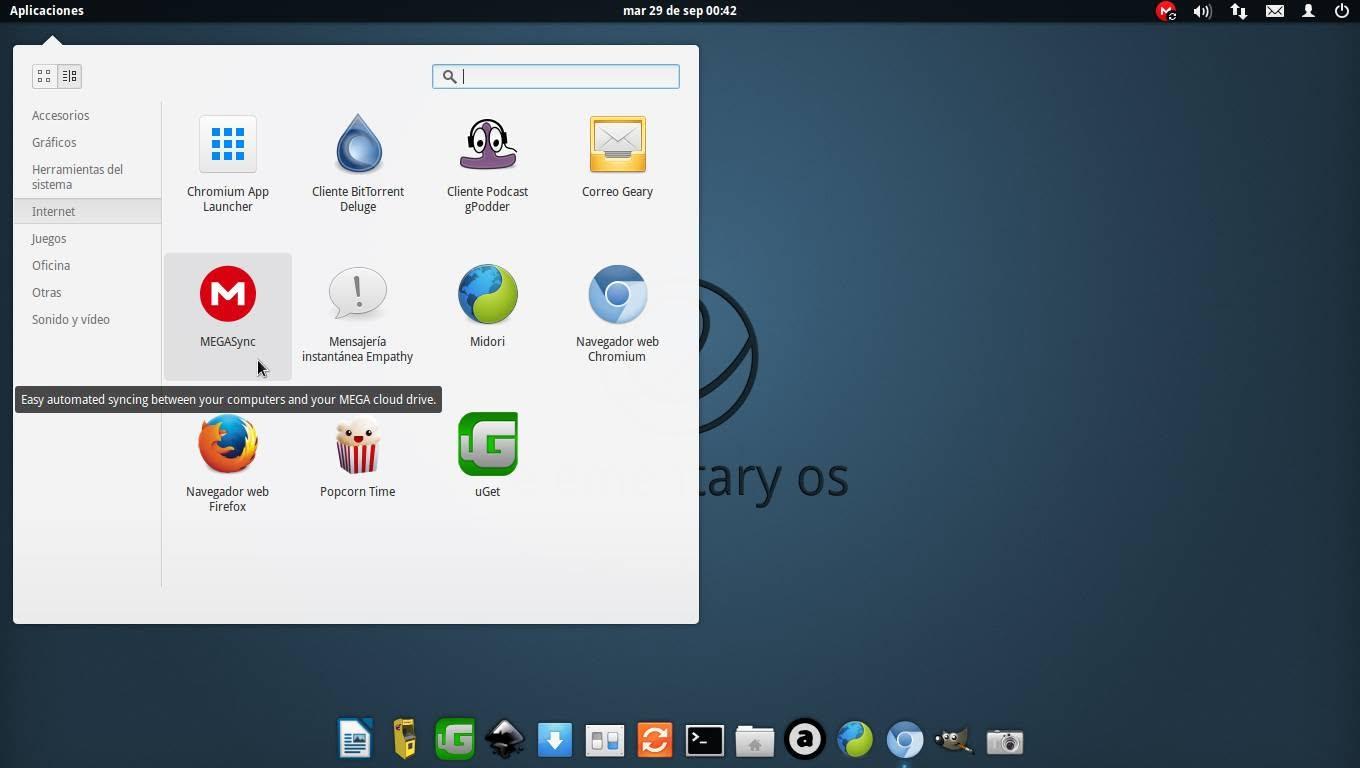Open Chromium from the dock
This screenshot has height=768, width=1360.
pos(905,741)
